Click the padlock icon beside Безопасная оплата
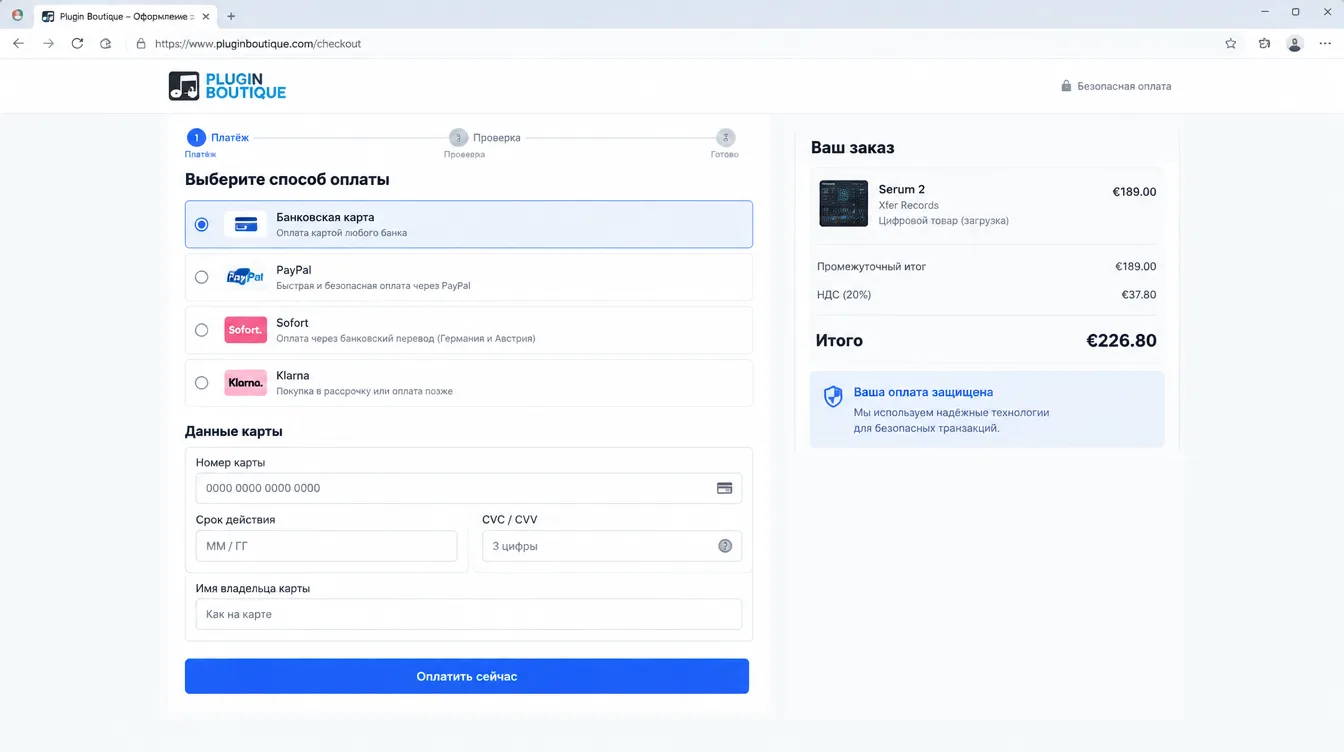 (x=1066, y=86)
